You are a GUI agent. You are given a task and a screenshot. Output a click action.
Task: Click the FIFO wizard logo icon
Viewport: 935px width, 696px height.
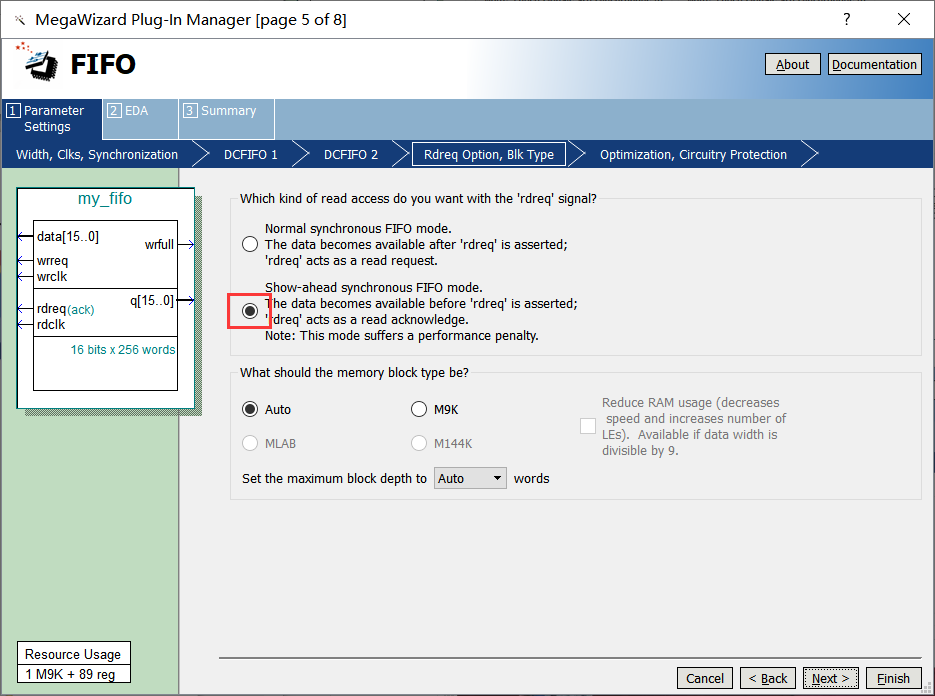coord(37,63)
